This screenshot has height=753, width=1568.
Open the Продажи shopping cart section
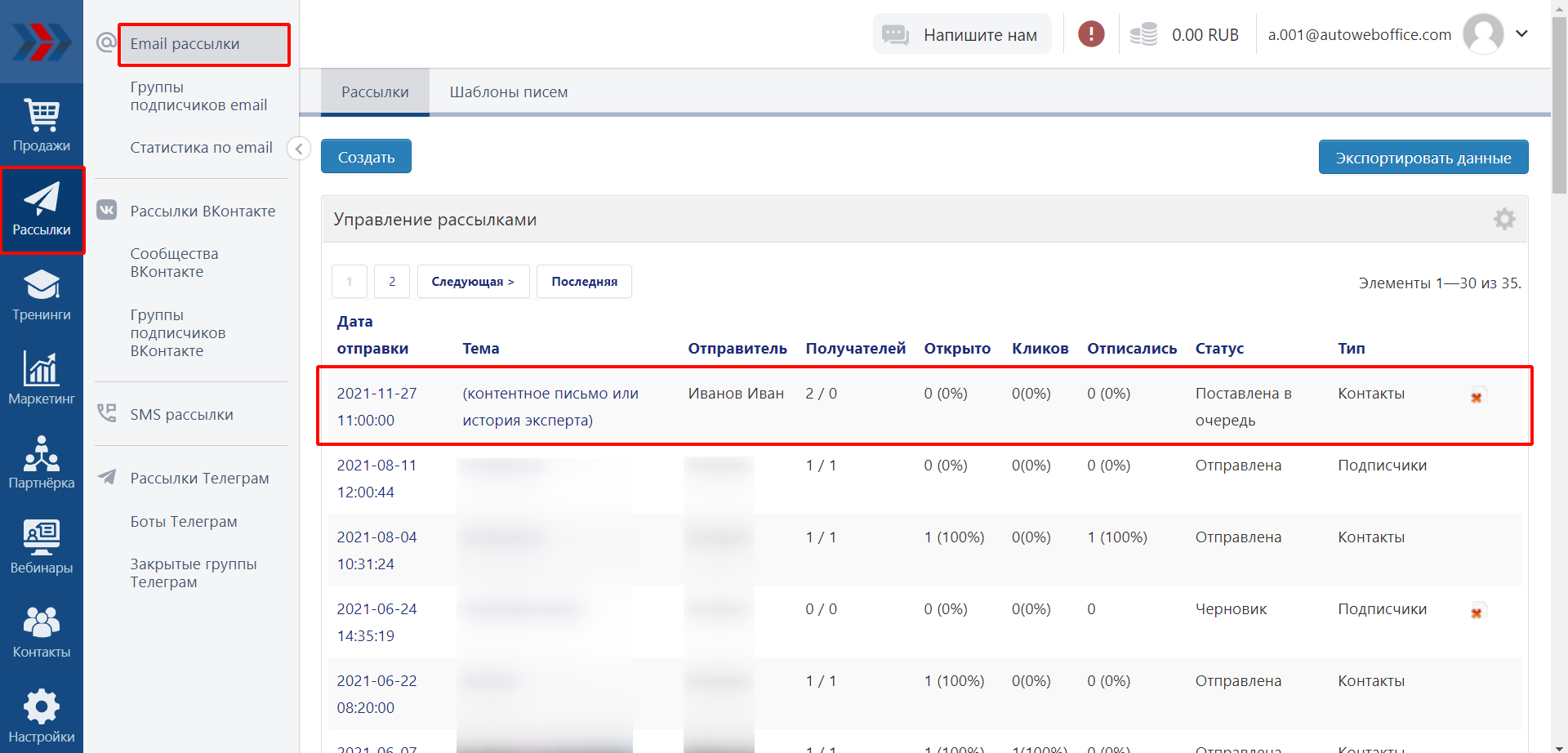point(41,125)
